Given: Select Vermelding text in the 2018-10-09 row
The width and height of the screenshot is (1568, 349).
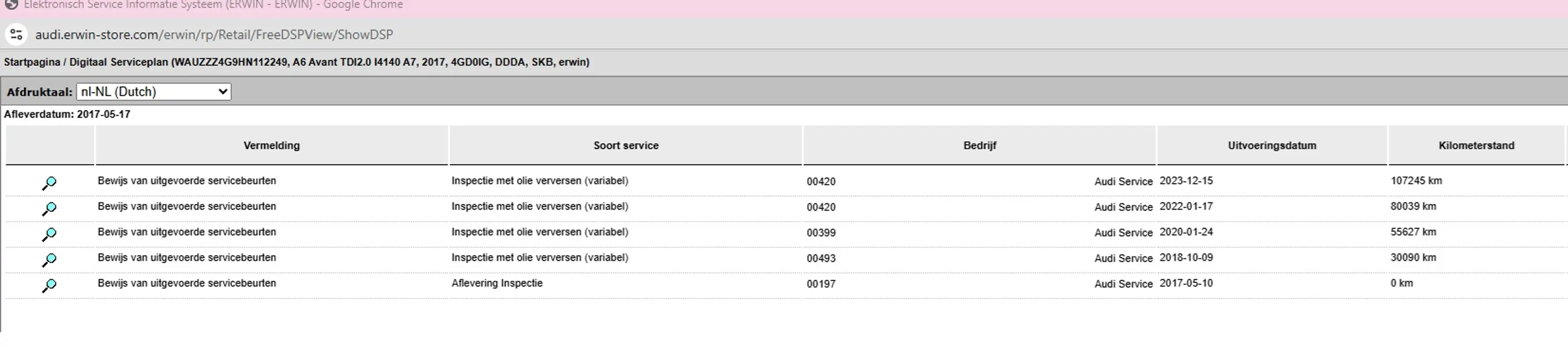Looking at the screenshot, I should (187, 257).
